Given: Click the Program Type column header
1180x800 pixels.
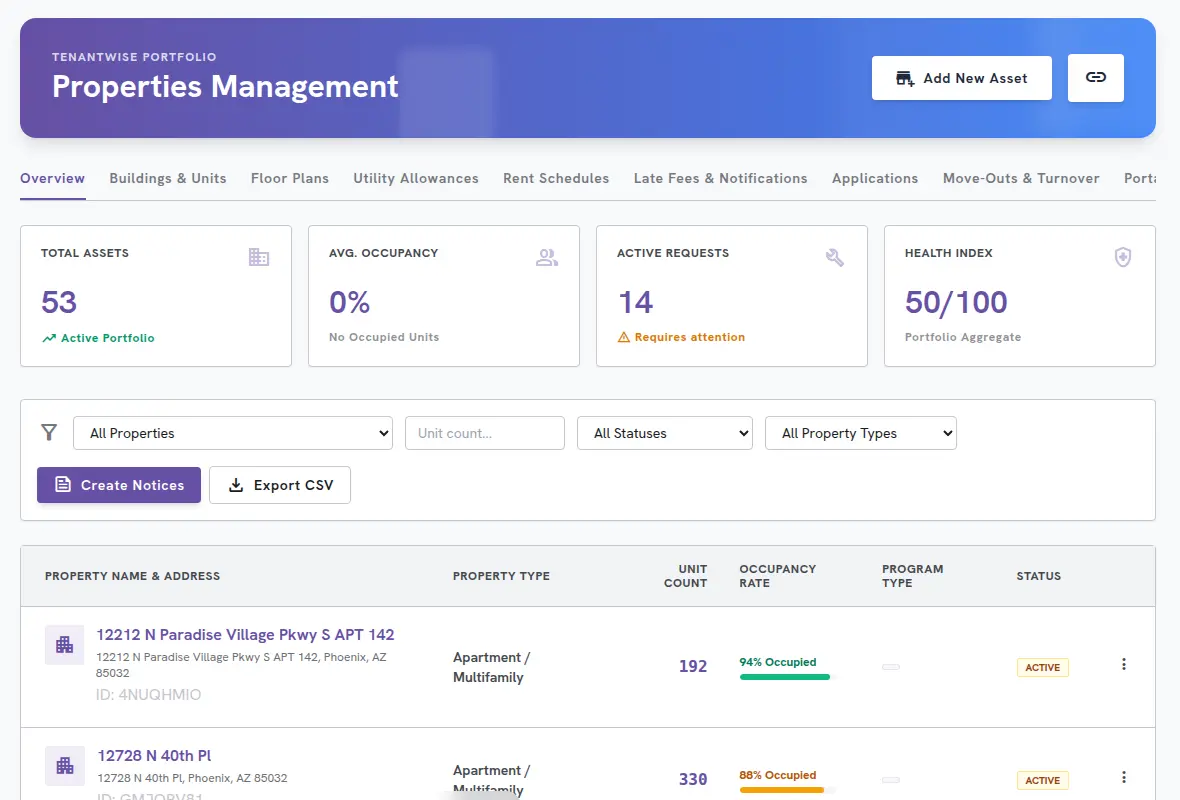Looking at the screenshot, I should tap(912, 576).
